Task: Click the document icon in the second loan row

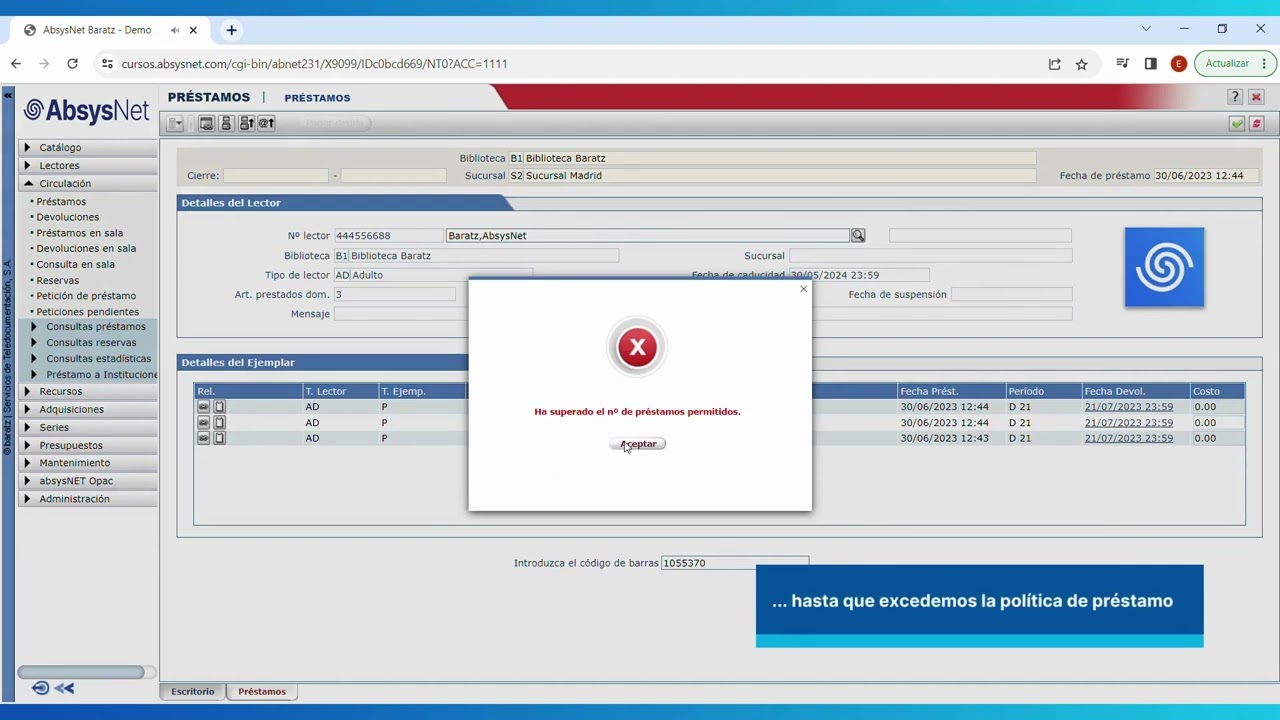Action: (220, 423)
